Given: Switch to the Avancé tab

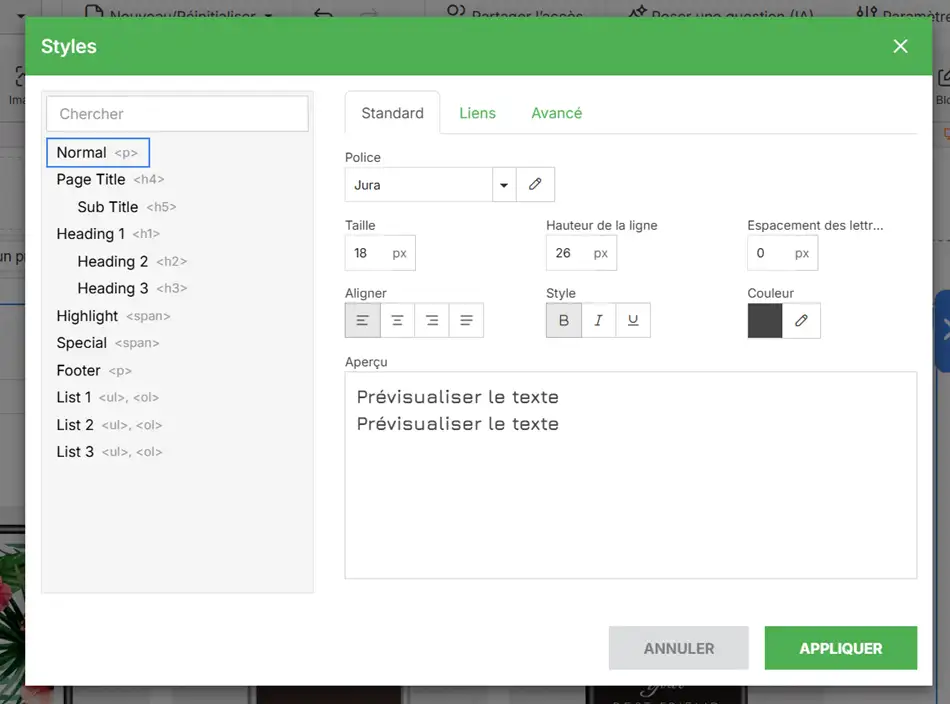Looking at the screenshot, I should click(556, 113).
